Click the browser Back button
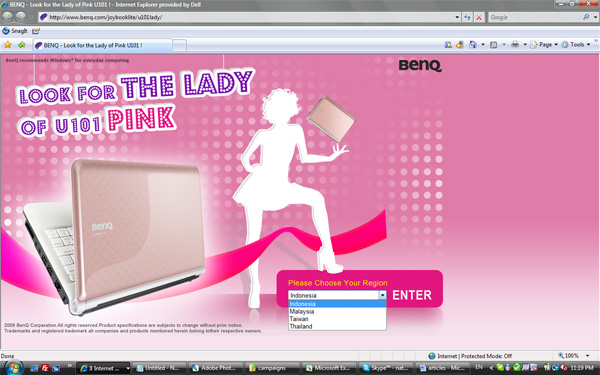The image size is (600, 375). [x=8, y=17]
